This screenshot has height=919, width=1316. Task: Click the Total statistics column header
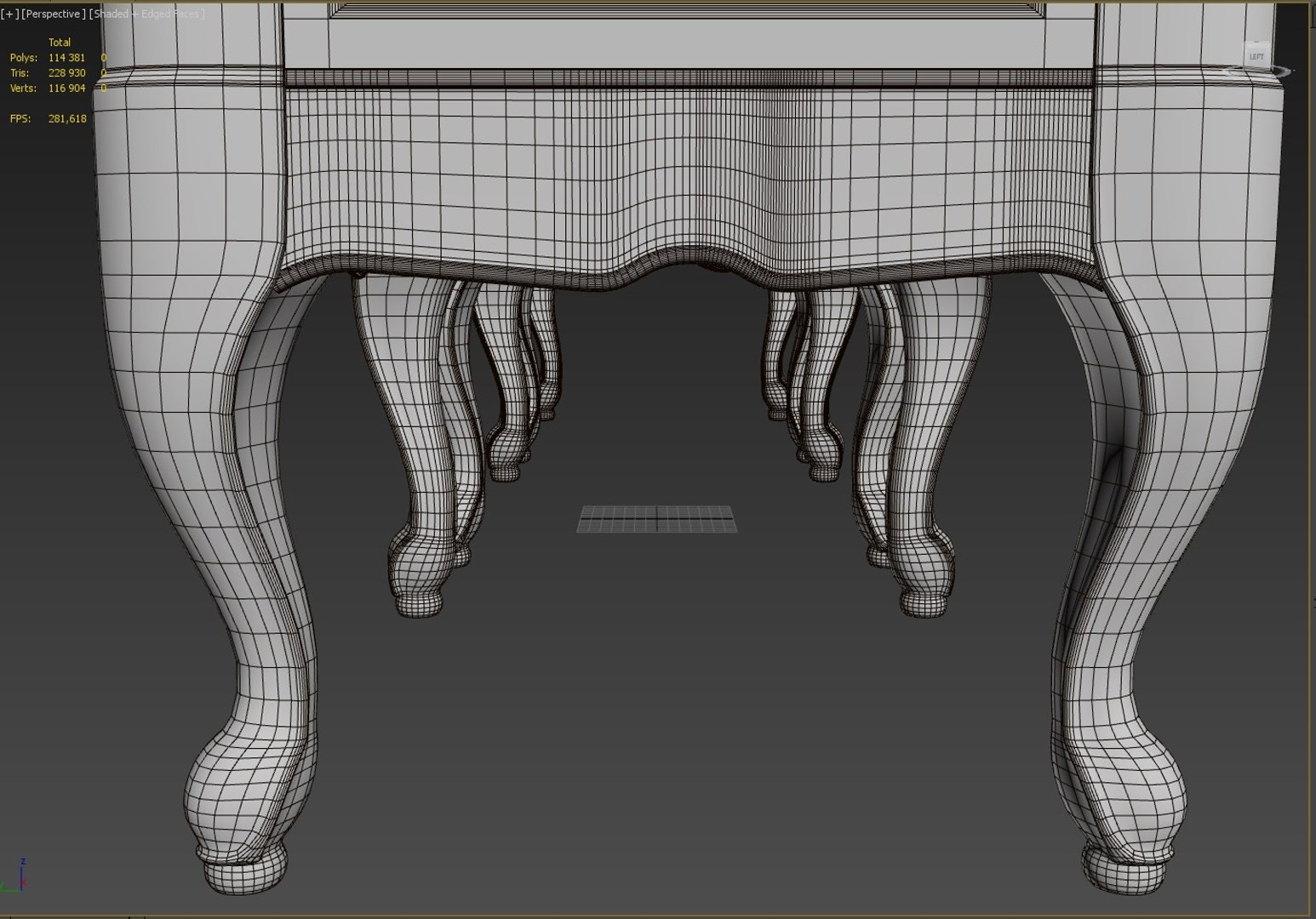pyautogui.click(x=60, y=43)
